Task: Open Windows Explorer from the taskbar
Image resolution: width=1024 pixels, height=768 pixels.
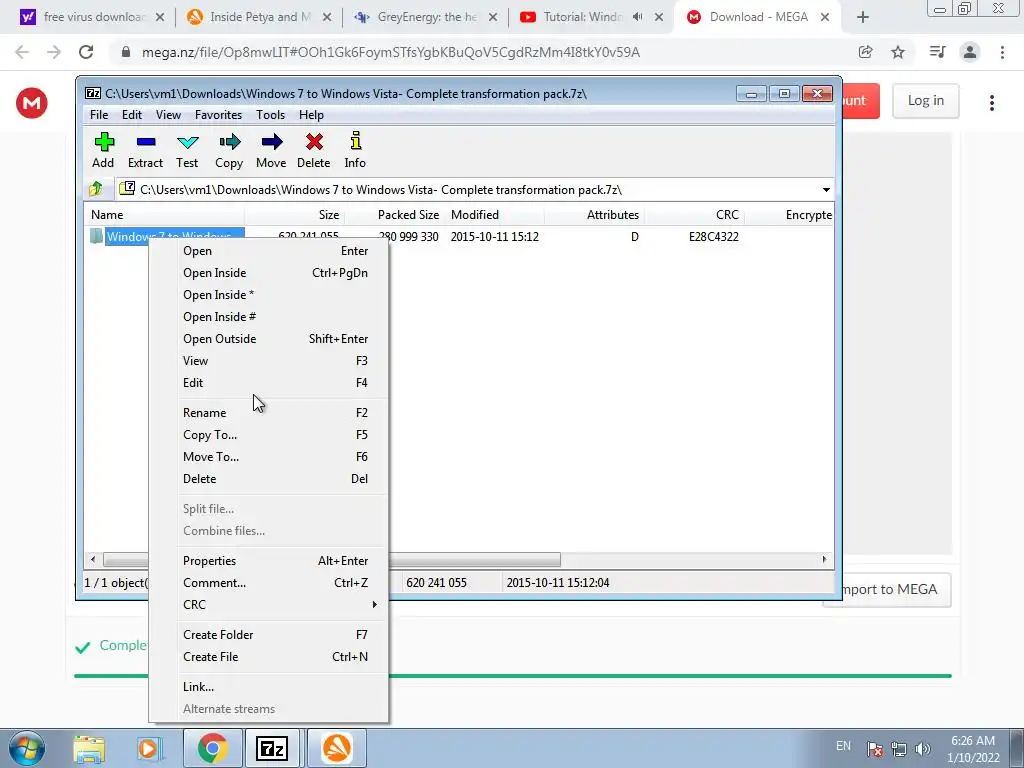Action: pos(89,748)
